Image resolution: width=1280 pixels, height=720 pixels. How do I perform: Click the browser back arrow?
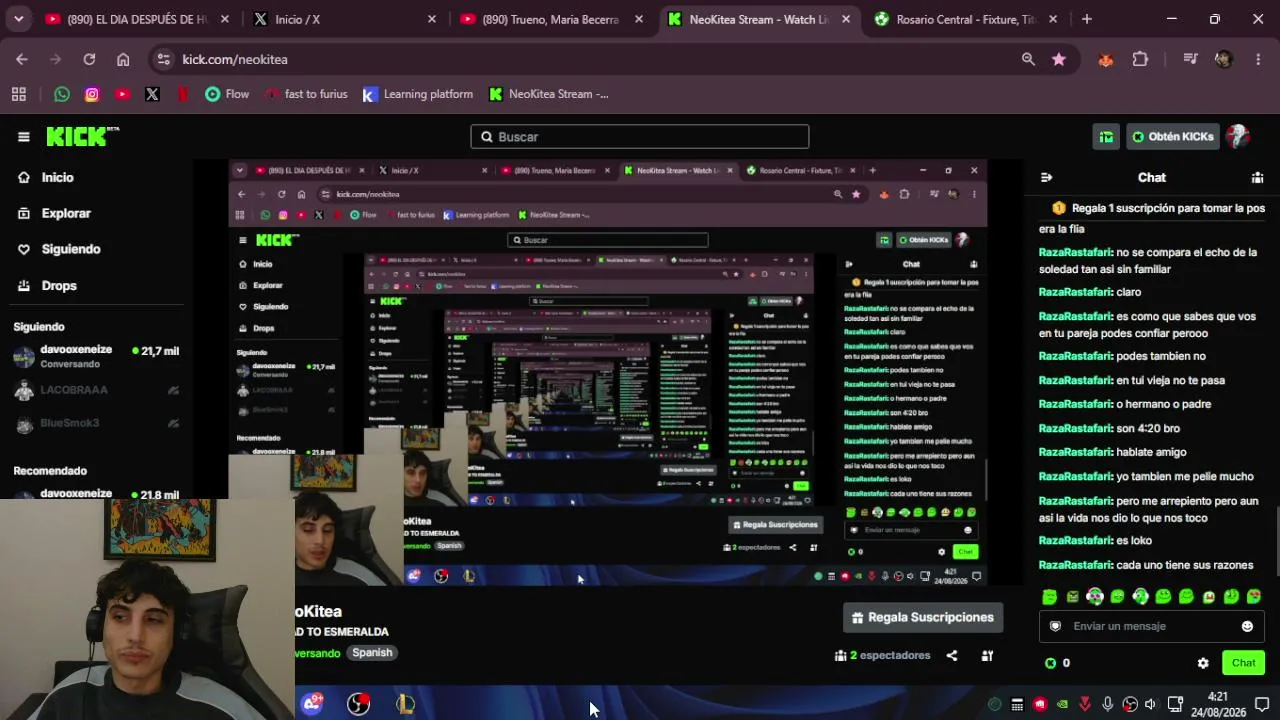pyautogui.click(x=22, y=59)
